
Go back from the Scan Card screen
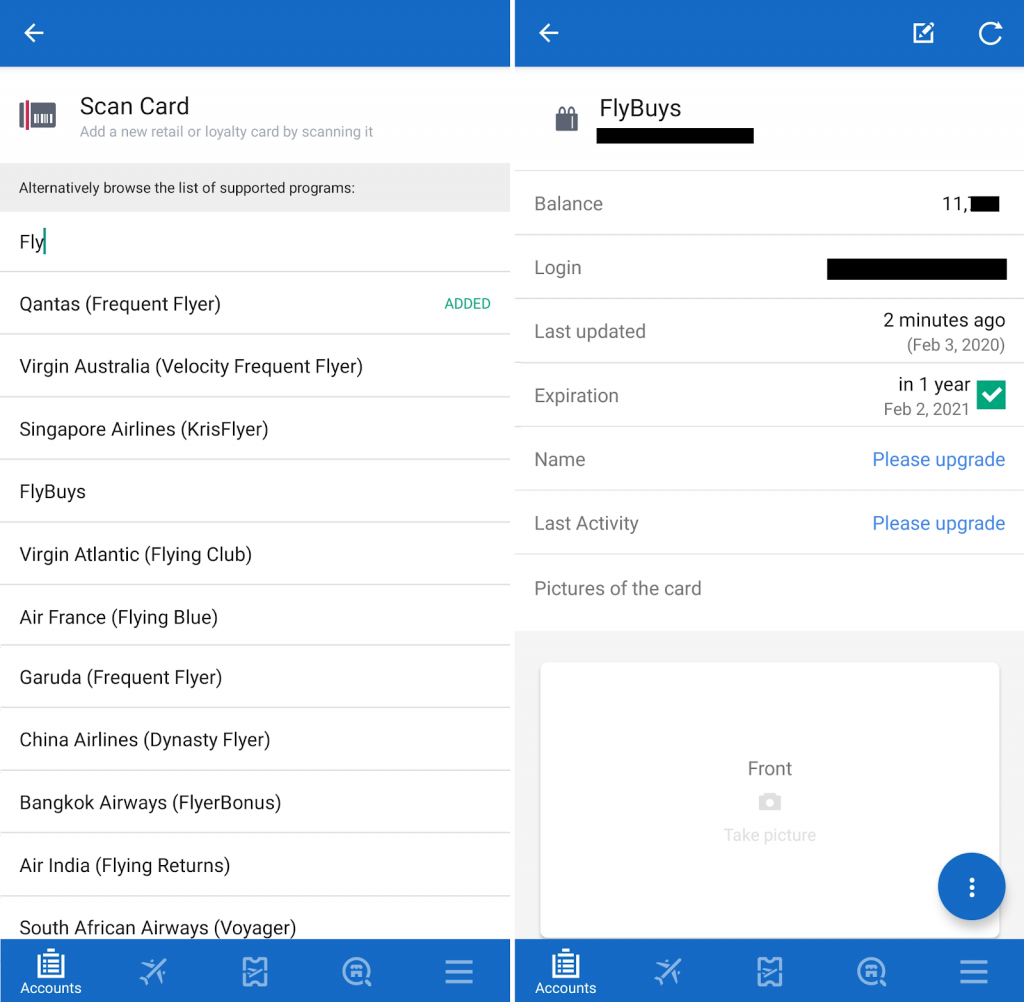click(x=33, y=33)
